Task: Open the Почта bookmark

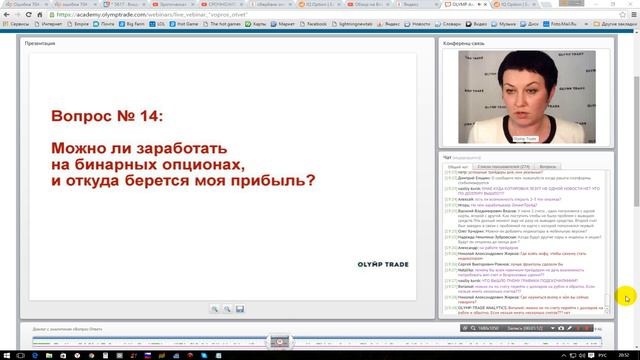Action: click(104, 24)
